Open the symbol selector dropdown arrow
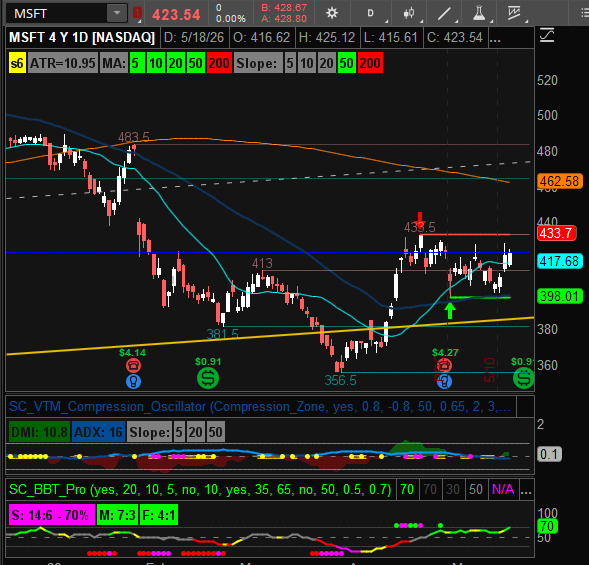589x565 pixels. pyautogui.click(x=117, y=13)
